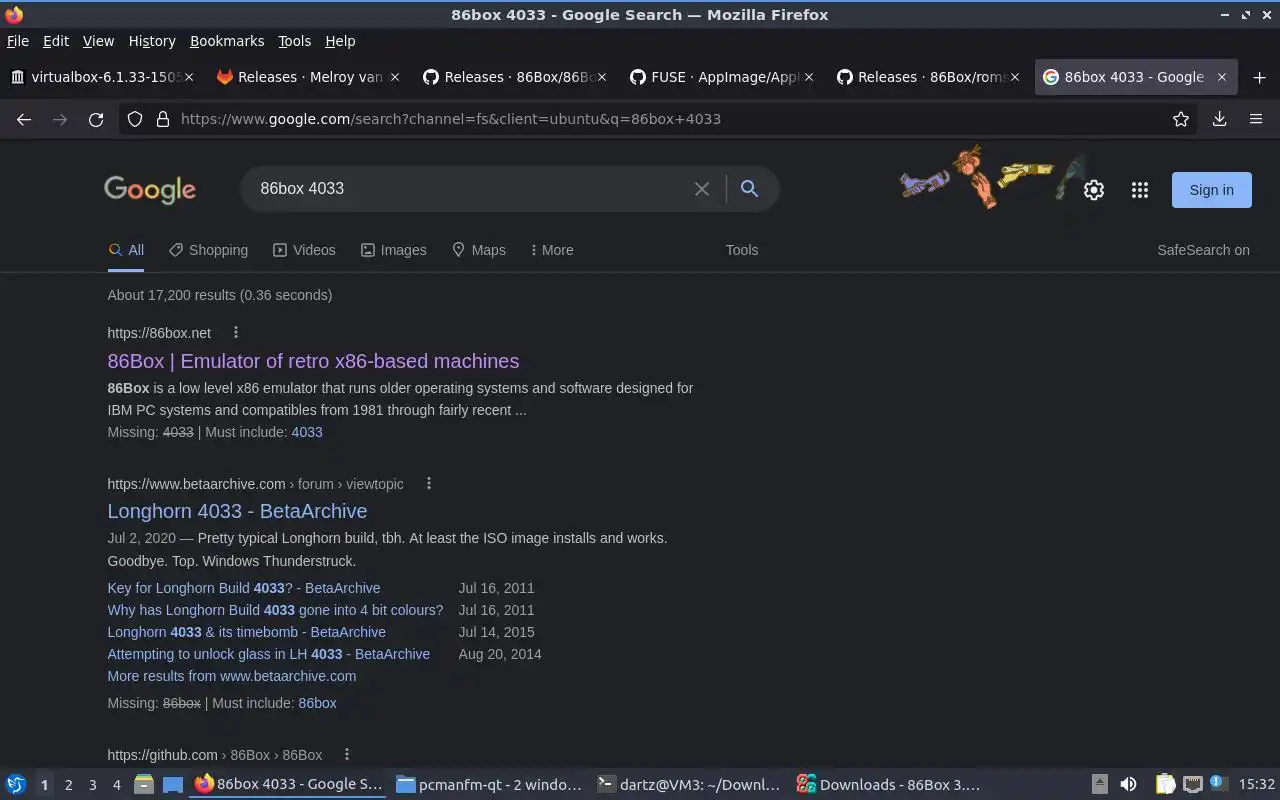Open the View menu
The image size is (1280, 800).
(98, 41)
